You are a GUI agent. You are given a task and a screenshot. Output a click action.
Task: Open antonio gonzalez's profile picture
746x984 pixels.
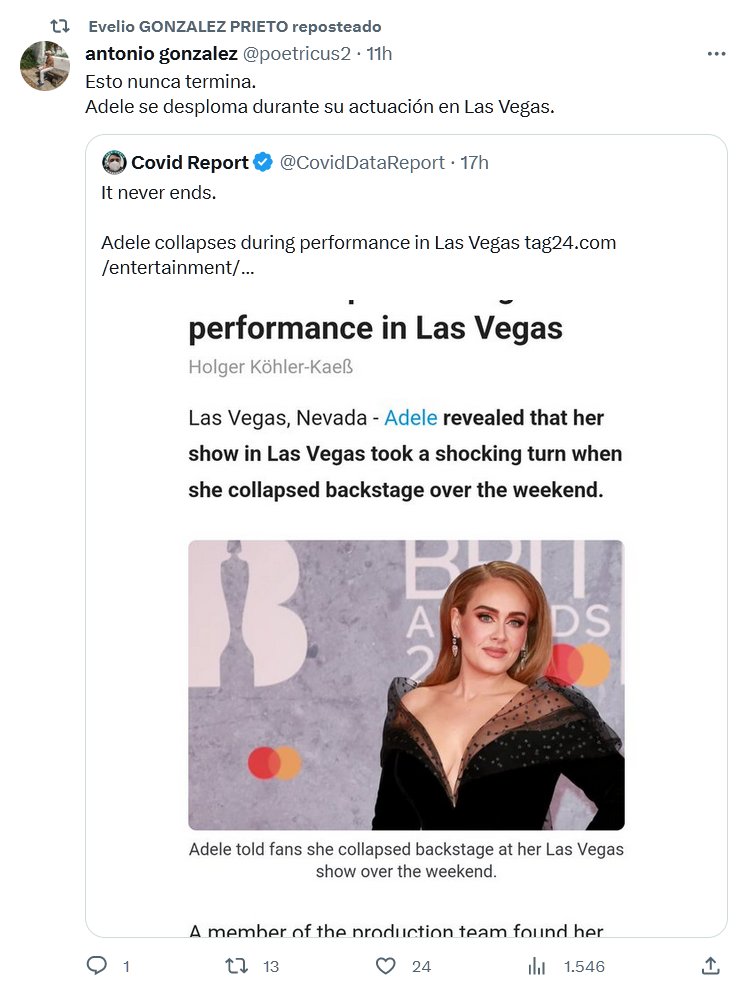coord(45,66)
